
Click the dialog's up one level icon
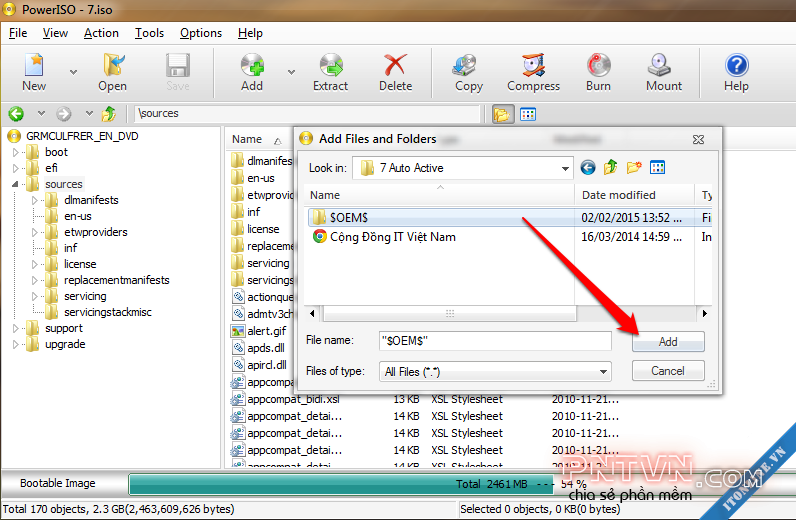611,167
